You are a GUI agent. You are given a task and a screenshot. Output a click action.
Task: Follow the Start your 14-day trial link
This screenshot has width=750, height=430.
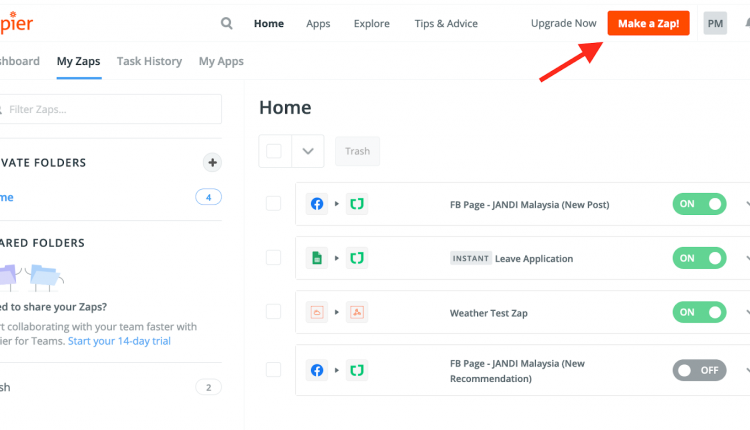click(x=119, y=341)
